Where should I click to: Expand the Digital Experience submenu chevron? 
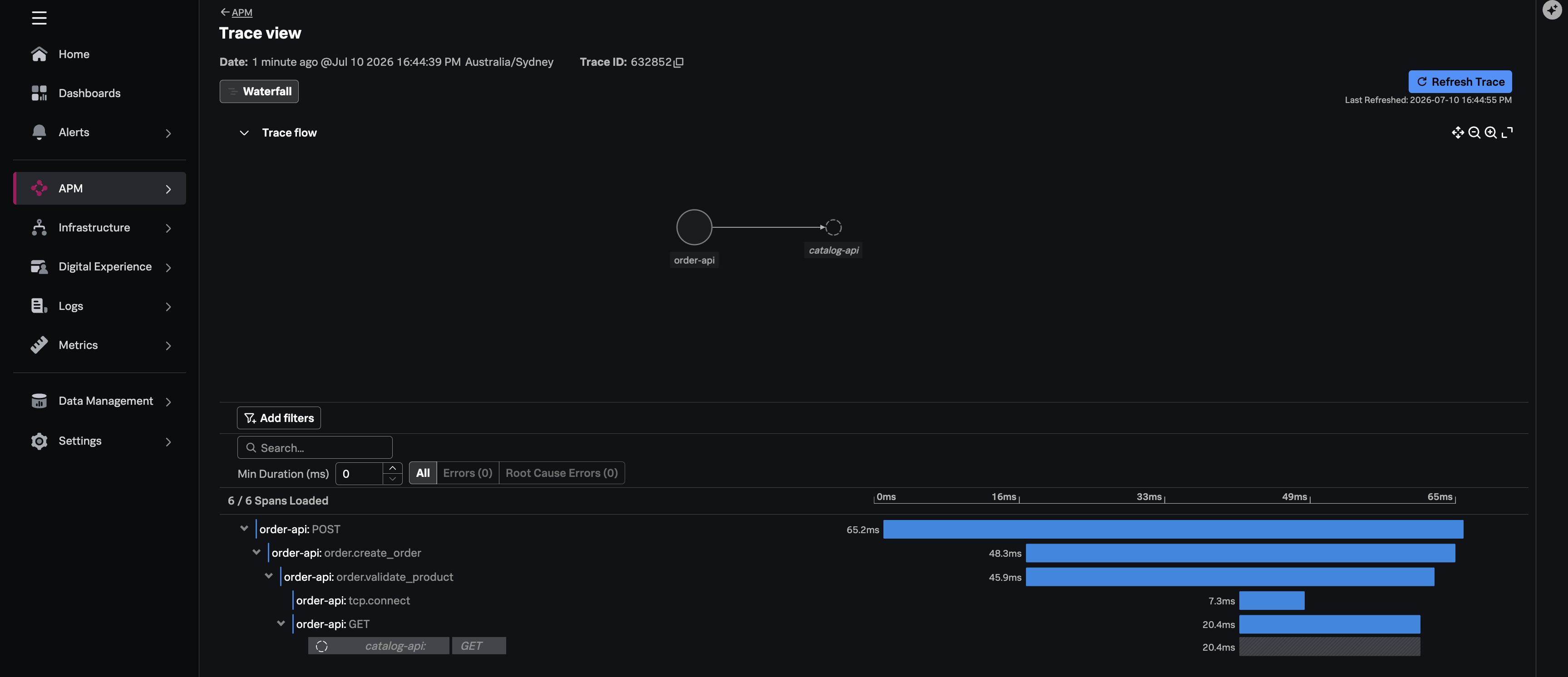[168, 268]
